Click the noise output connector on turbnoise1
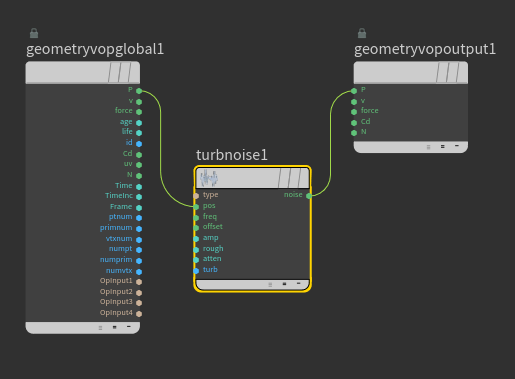The width and height of the screenshot is (515, 379). [x=309, y=196]
